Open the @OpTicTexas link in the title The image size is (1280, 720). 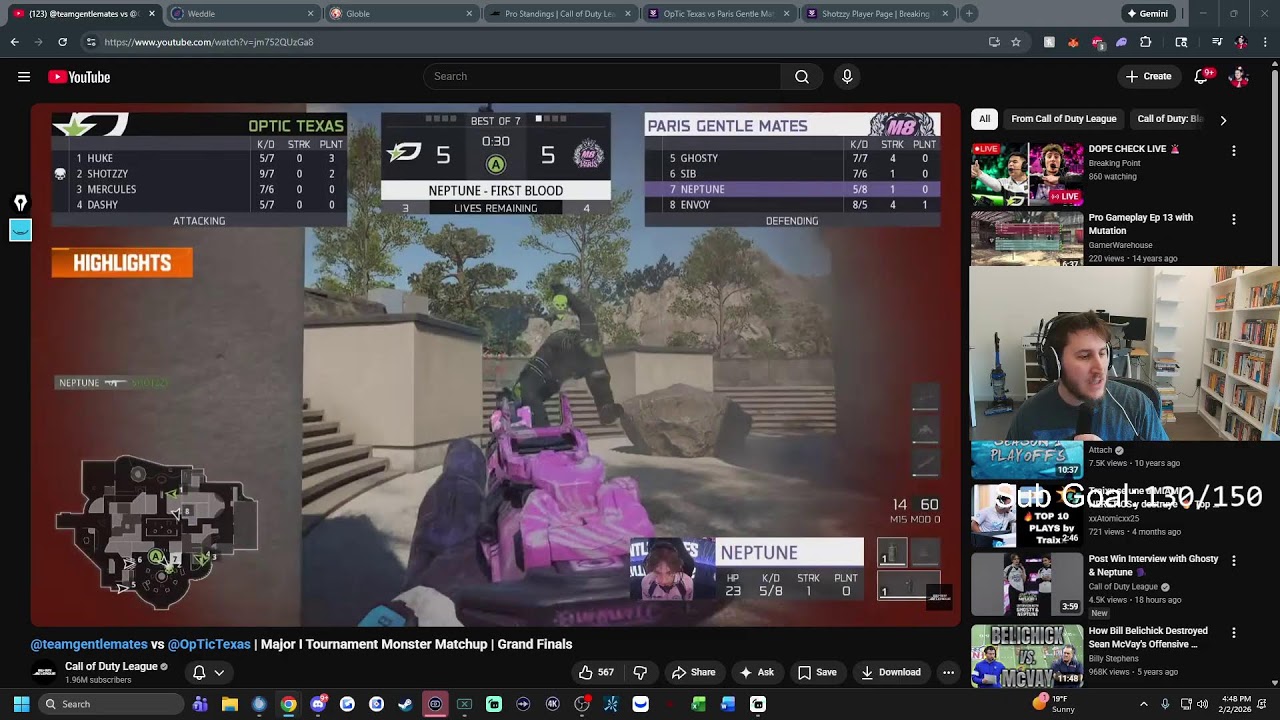pyautogui.click(x=209, y=645)
